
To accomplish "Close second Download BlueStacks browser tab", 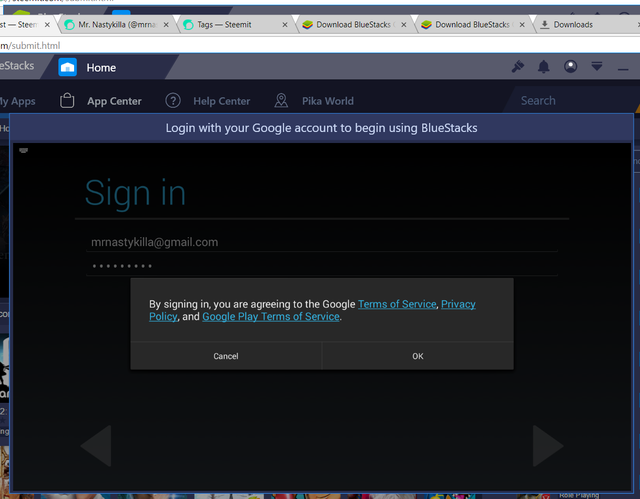I will pyautogui.click(x=522, y=24).
